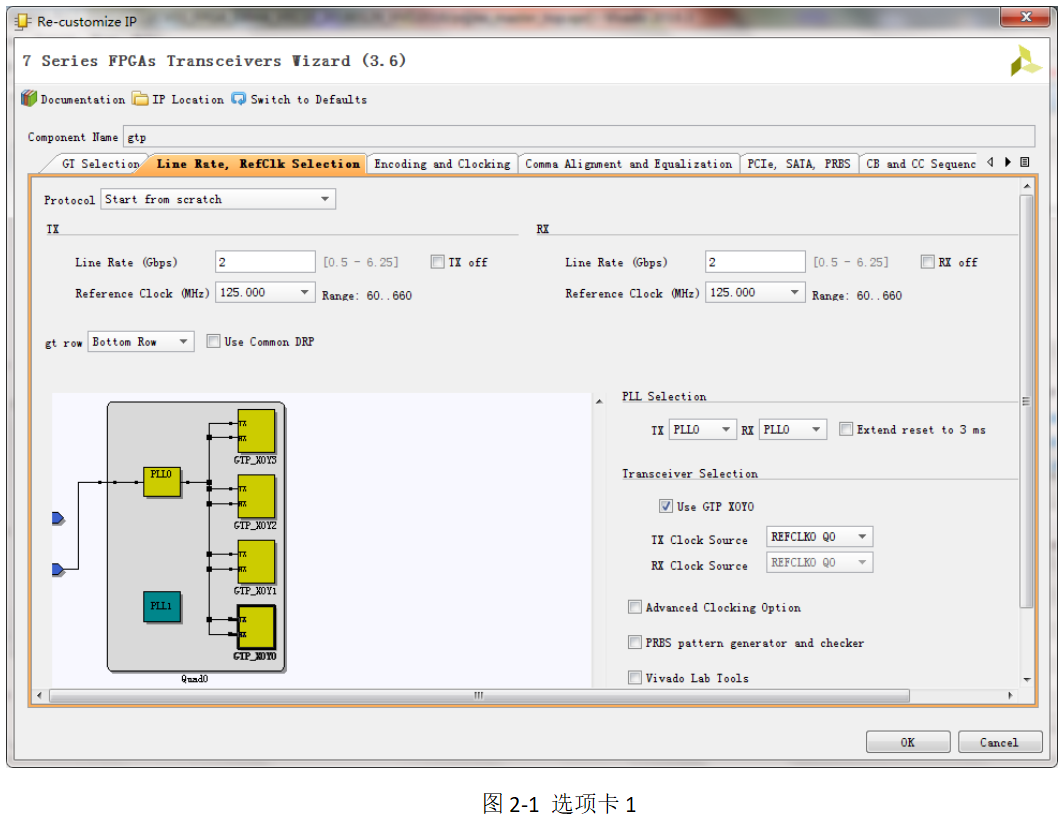The width and height of the screenshot is (1062, 820).
Task: Click the Switch to Defaults link
Action: point(309,100)
